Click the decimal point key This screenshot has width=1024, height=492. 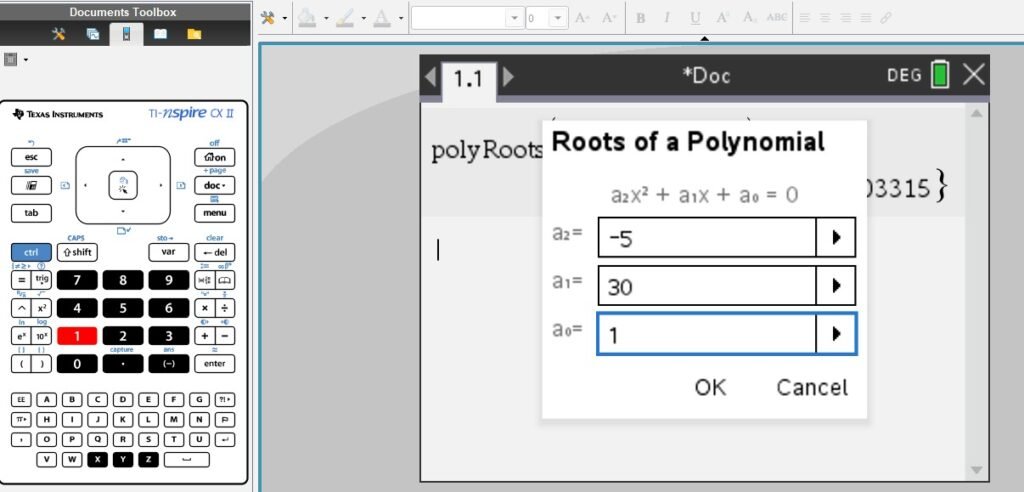point(123,364)
